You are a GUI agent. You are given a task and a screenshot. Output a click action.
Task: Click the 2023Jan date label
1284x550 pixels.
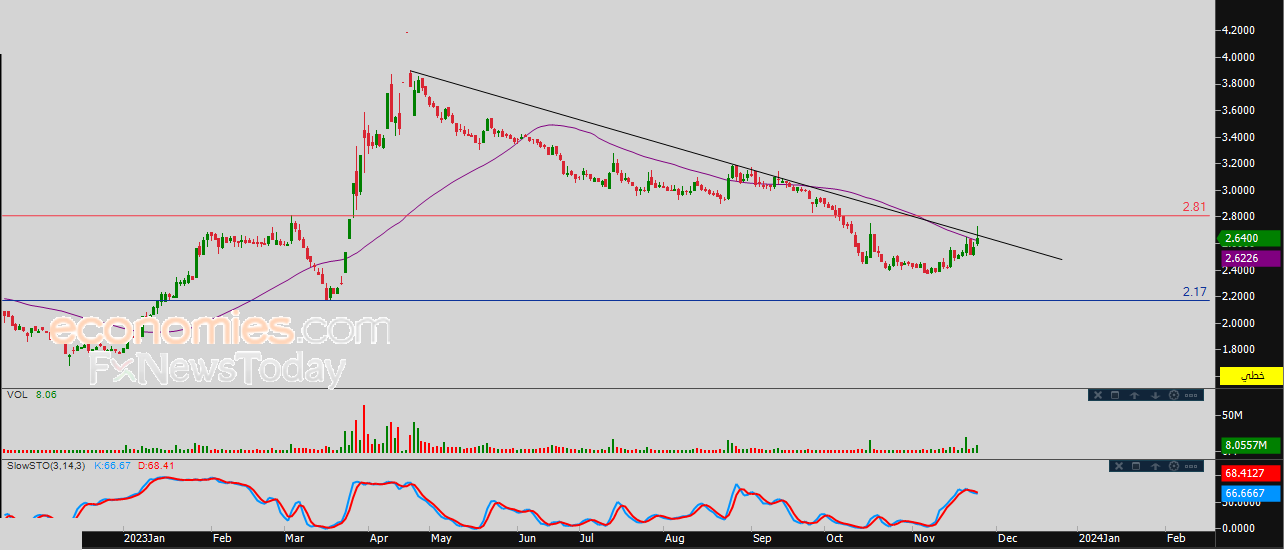click(143, 538)
